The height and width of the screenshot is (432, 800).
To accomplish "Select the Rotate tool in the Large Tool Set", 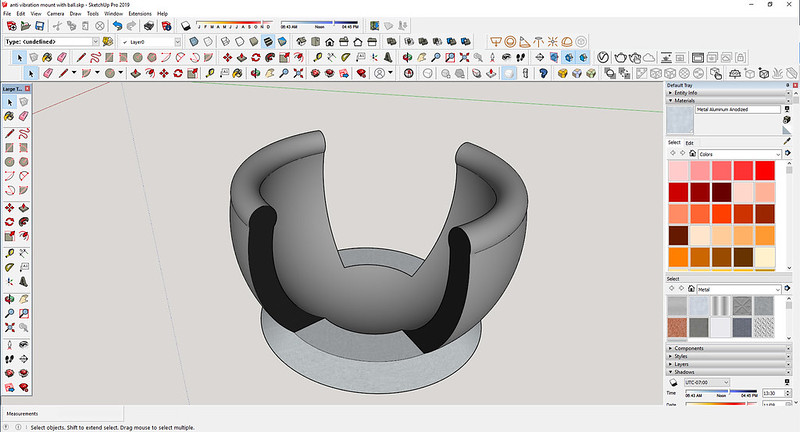I will click(x=9, y=222).
